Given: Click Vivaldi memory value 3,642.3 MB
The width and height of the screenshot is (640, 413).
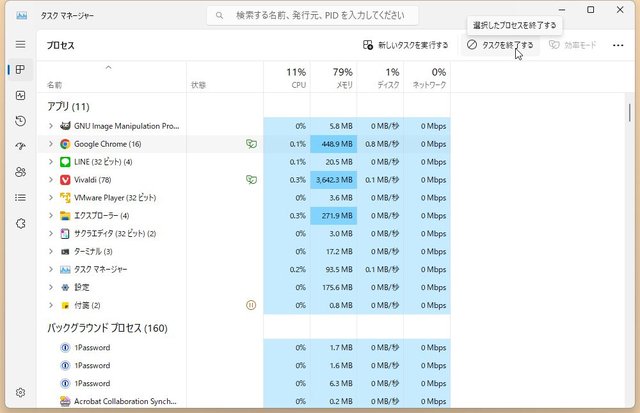Looking at the screenshot, I should coord(334,180).
